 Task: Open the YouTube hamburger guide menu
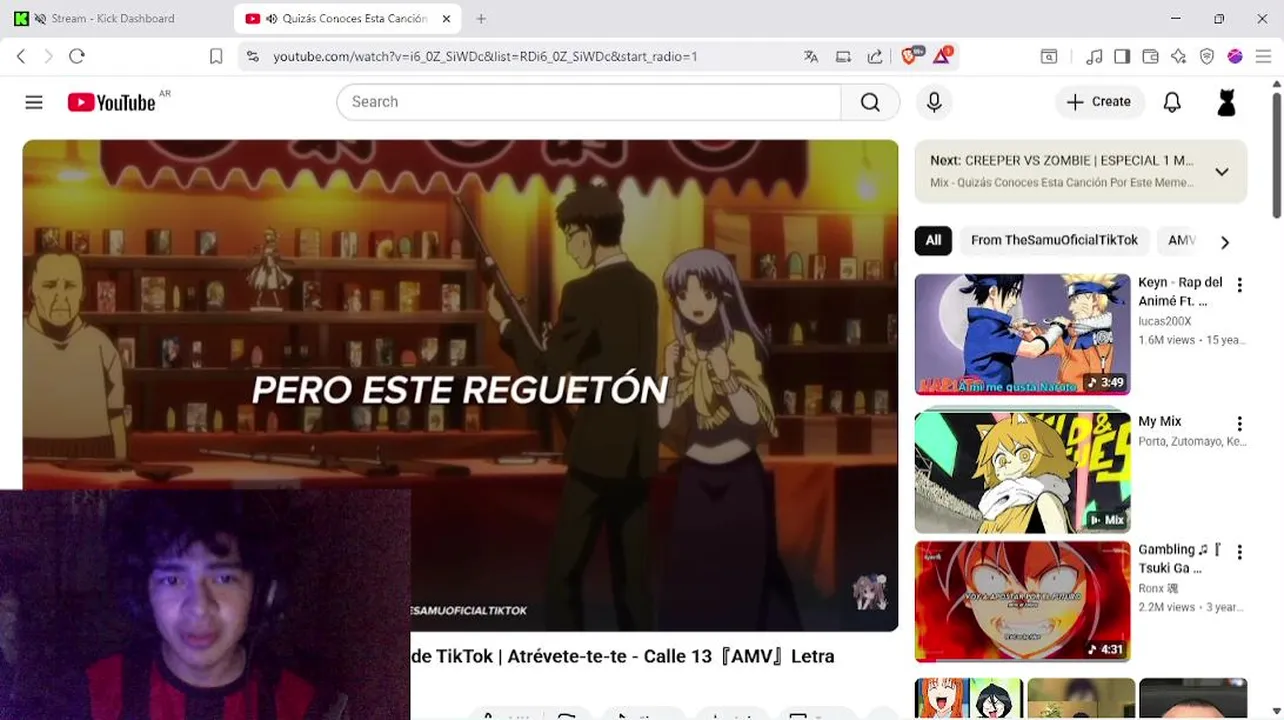[34, 102]
